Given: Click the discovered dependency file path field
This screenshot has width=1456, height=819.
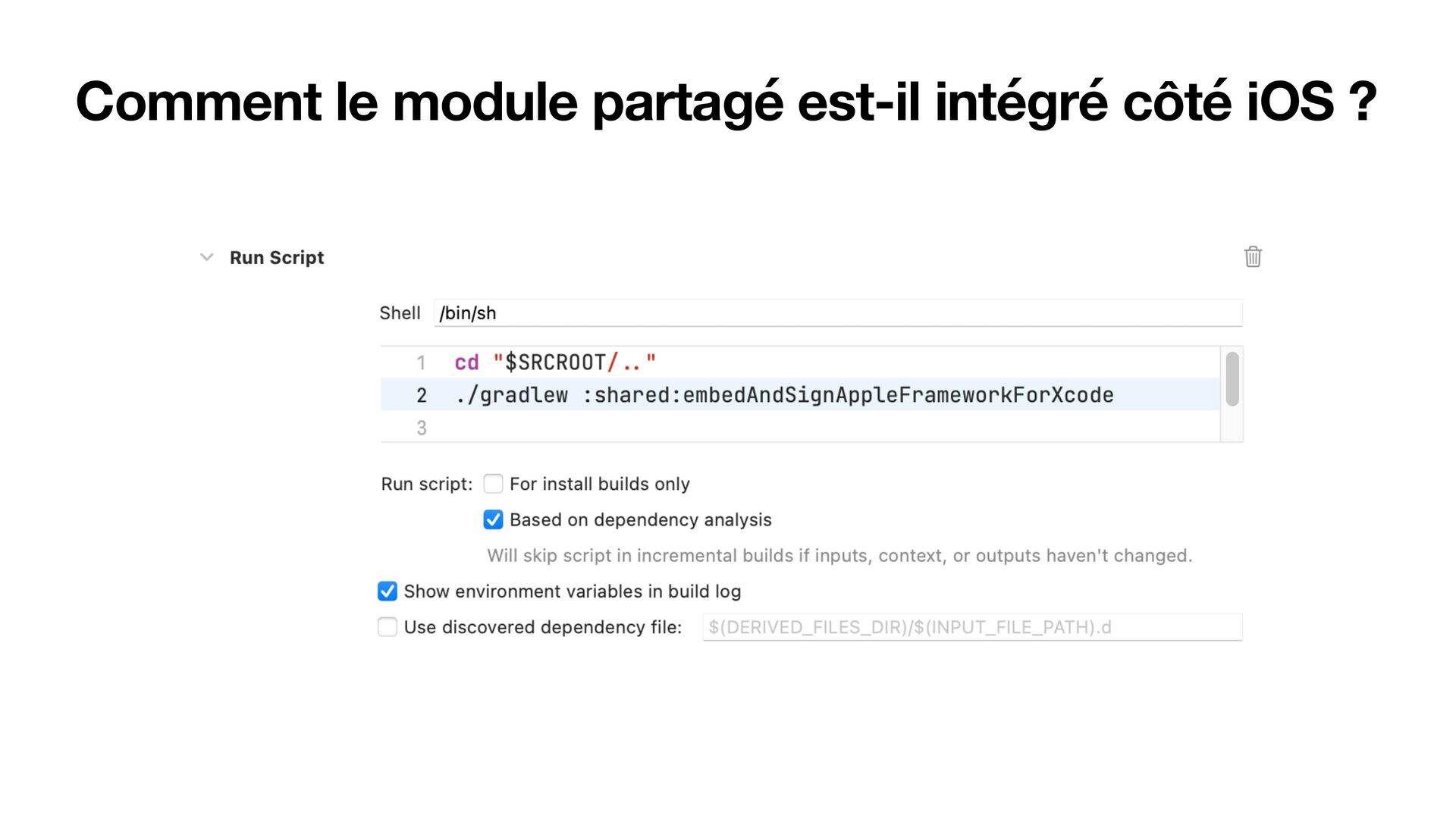Looking at the screenshot, I should tap(972, 627).
